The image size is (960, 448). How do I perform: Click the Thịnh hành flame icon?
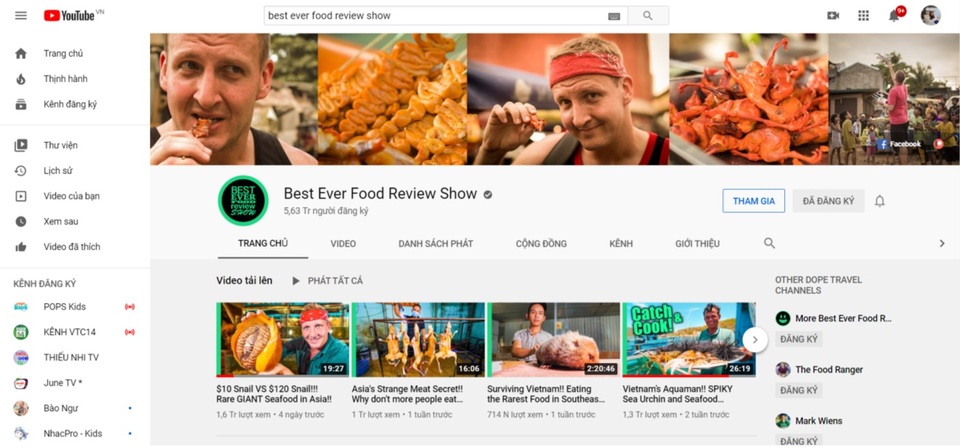[x=21, y=79]
